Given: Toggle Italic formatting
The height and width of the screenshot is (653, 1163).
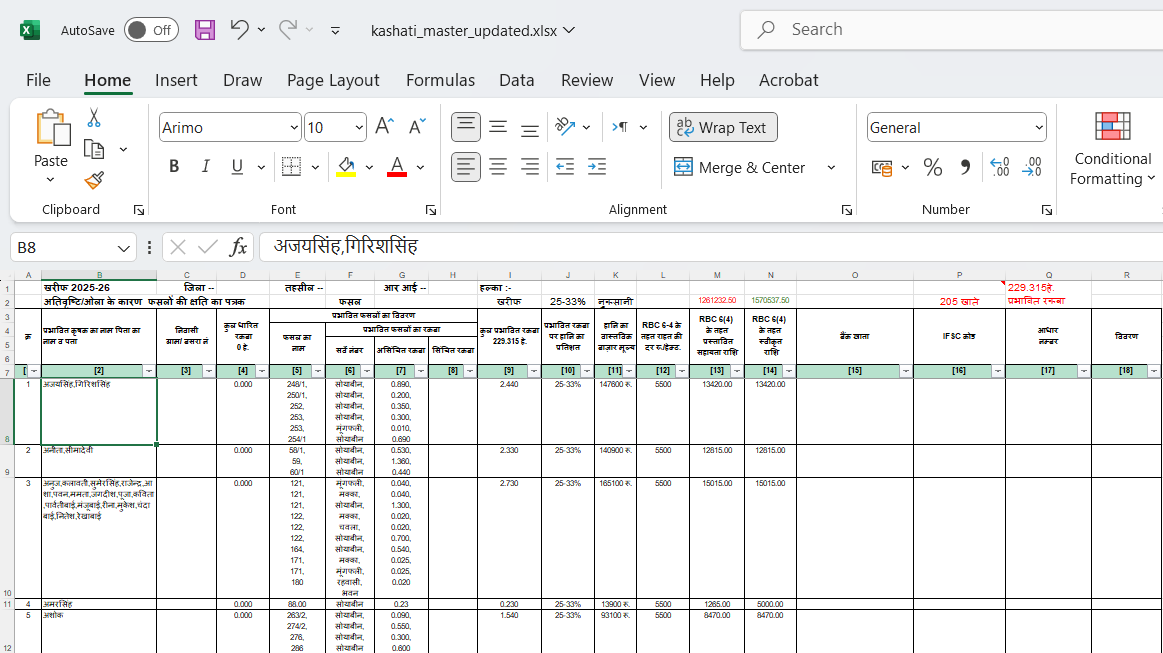Looking at the screenshot, I should coord(205,167).
